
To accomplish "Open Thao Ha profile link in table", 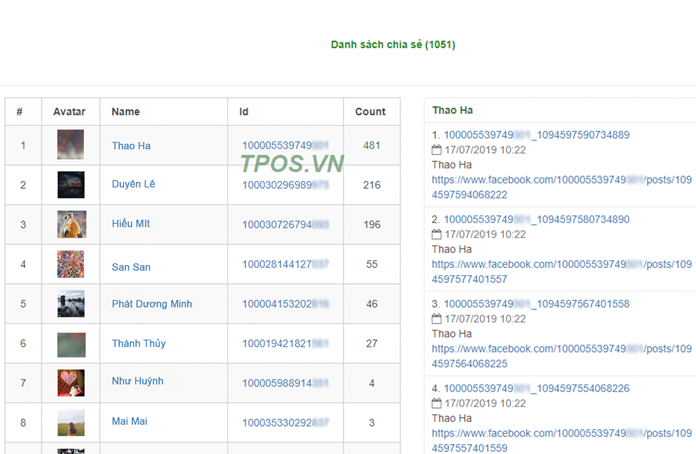I will [131, 146].
